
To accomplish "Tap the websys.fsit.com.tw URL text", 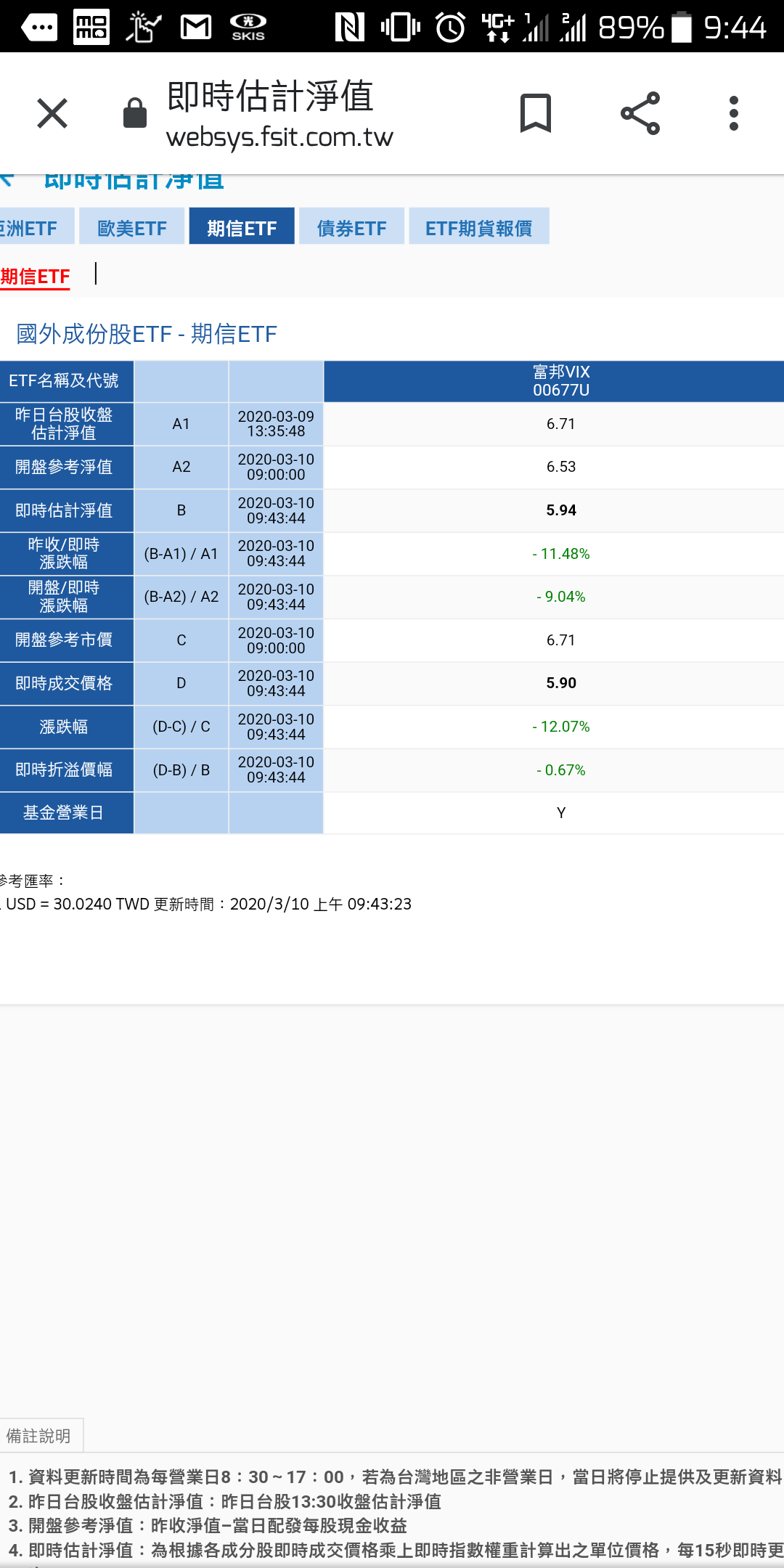I will (x=279, y=136).
